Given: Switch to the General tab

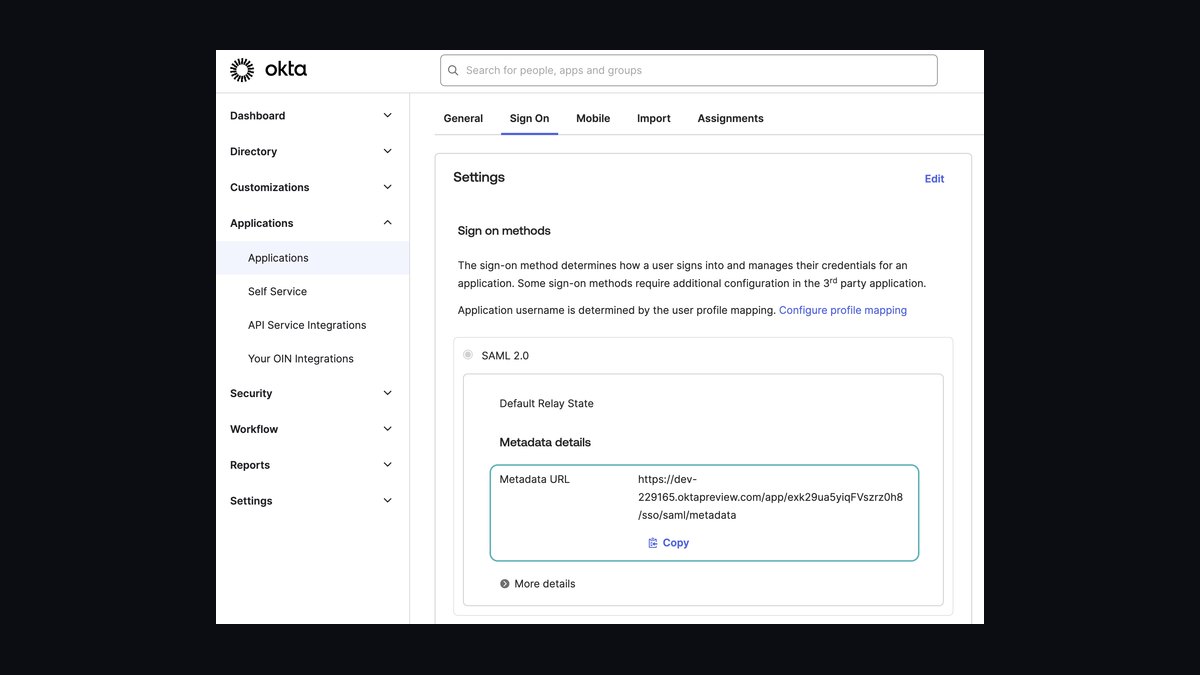Looking at the screenshot, I should 463,118.
